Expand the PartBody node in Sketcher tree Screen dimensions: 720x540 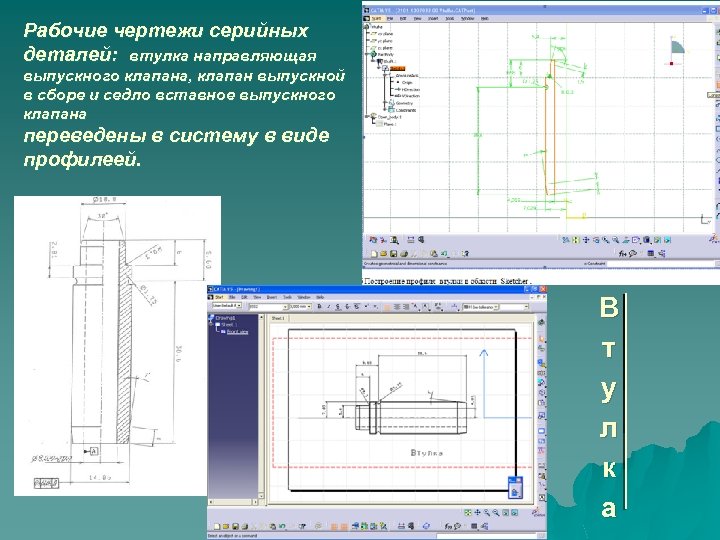pyautogui.click(x=366, y=54)
